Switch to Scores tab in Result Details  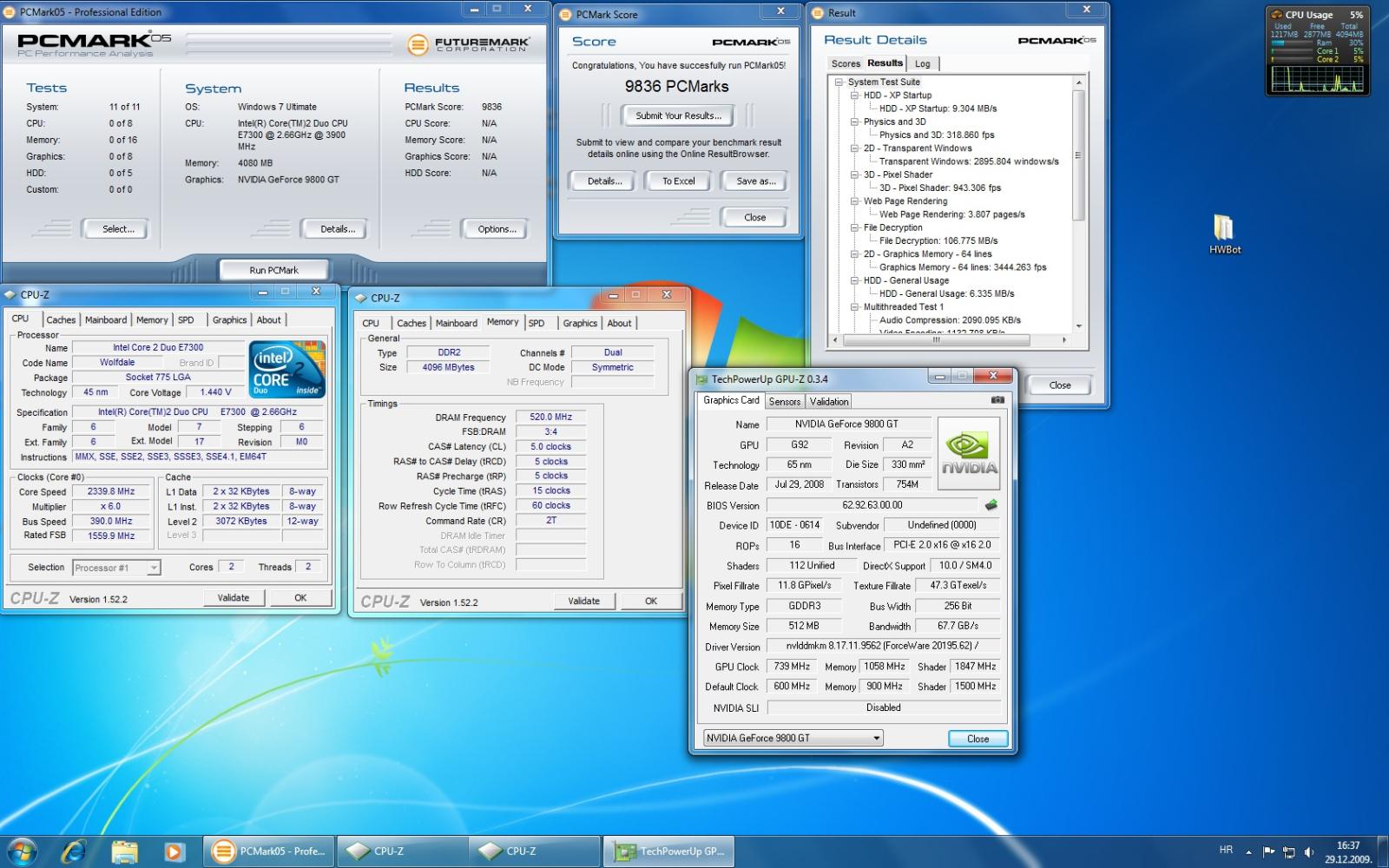click(x=845, y=63)
